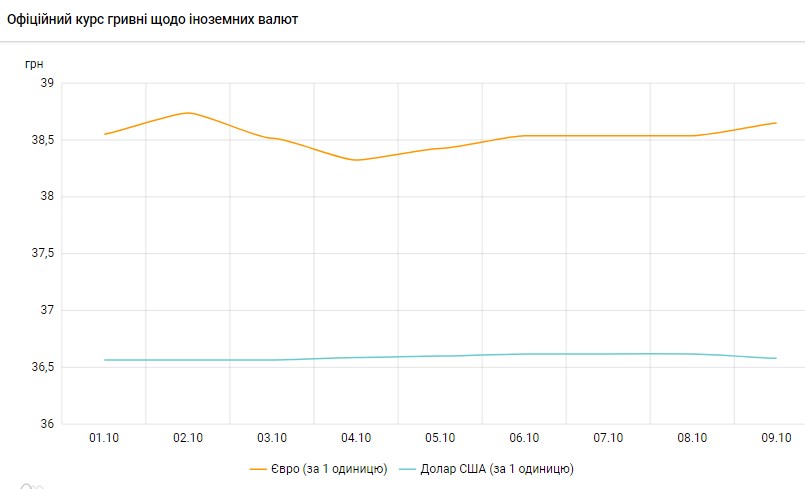Click the 09.10 date on the x-axis
805x489 pixels.
[776, 438]
